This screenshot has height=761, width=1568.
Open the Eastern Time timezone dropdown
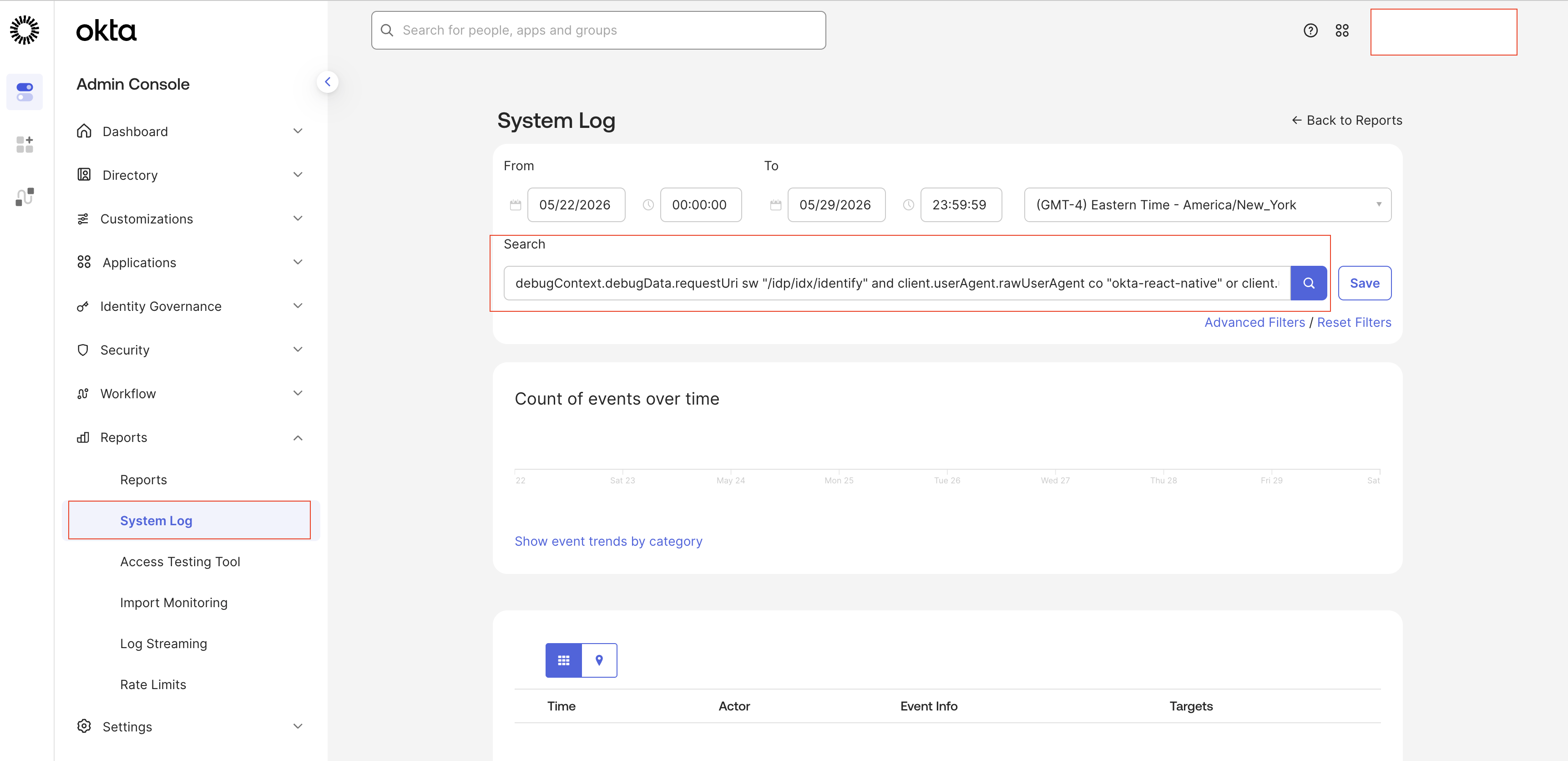pos(1208,205)
